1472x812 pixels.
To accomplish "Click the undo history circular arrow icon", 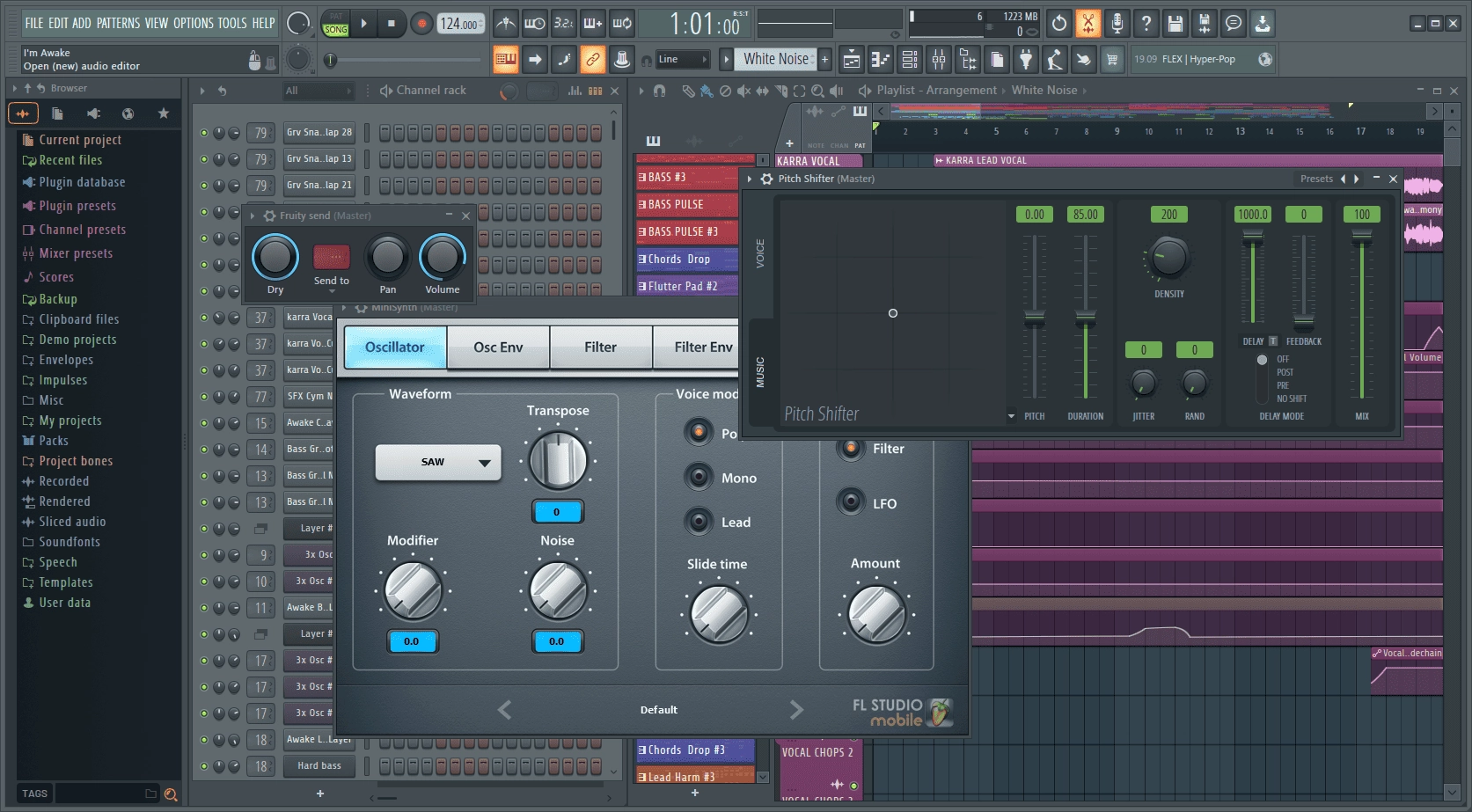I will pos(1059,24).
